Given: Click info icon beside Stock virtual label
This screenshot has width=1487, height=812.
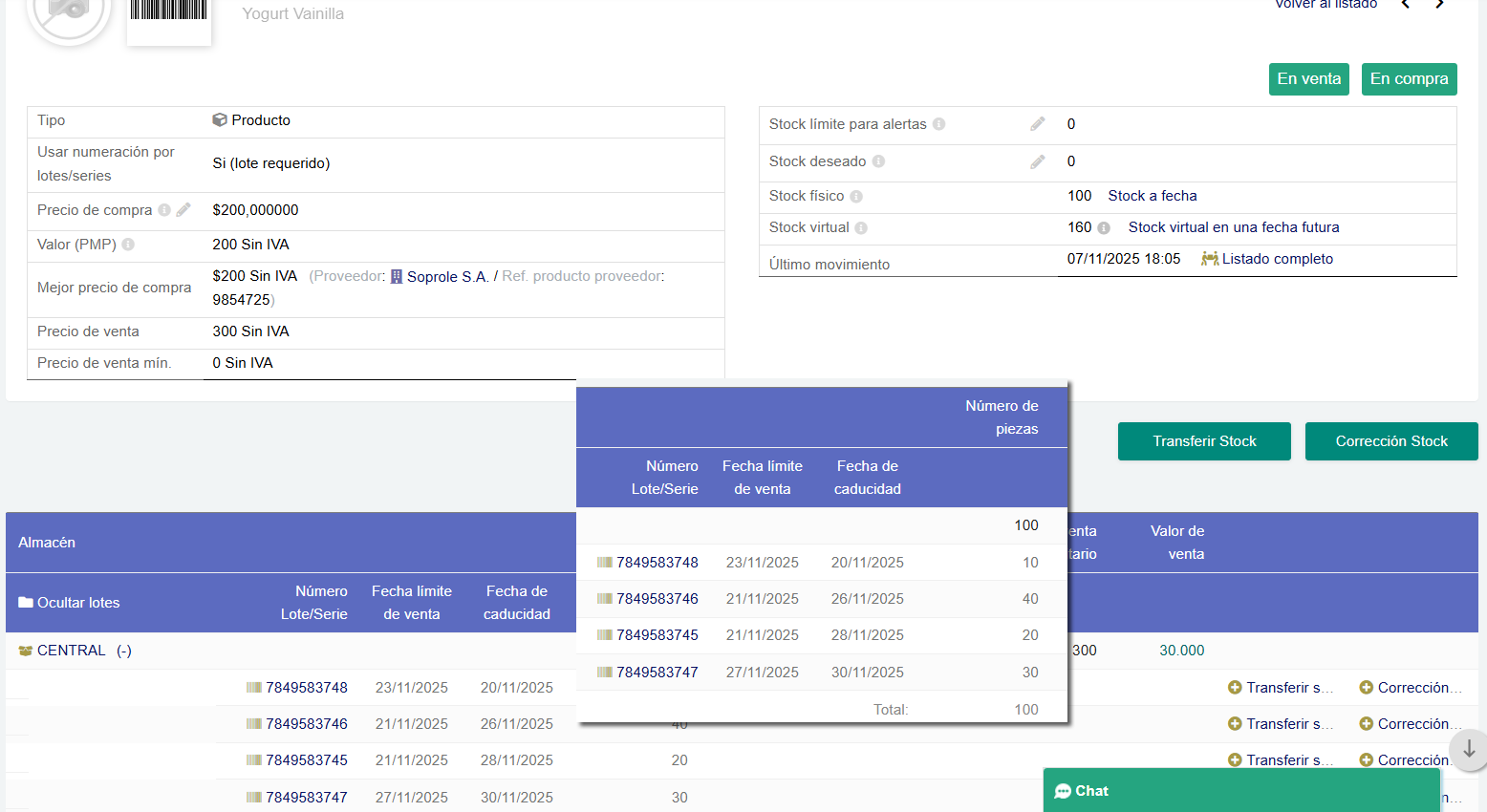Looking at the screenshot, I should tap(861, 228).
